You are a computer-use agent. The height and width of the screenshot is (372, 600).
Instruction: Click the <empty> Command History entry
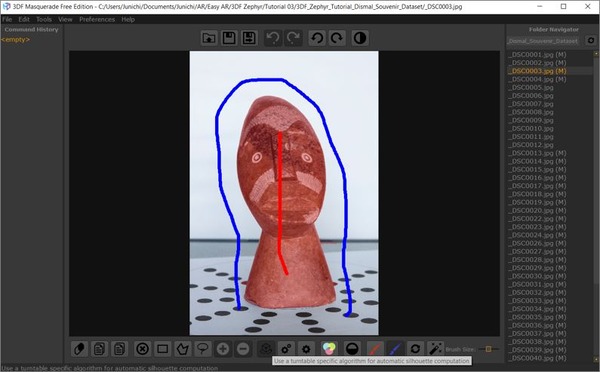coord(15,39)
